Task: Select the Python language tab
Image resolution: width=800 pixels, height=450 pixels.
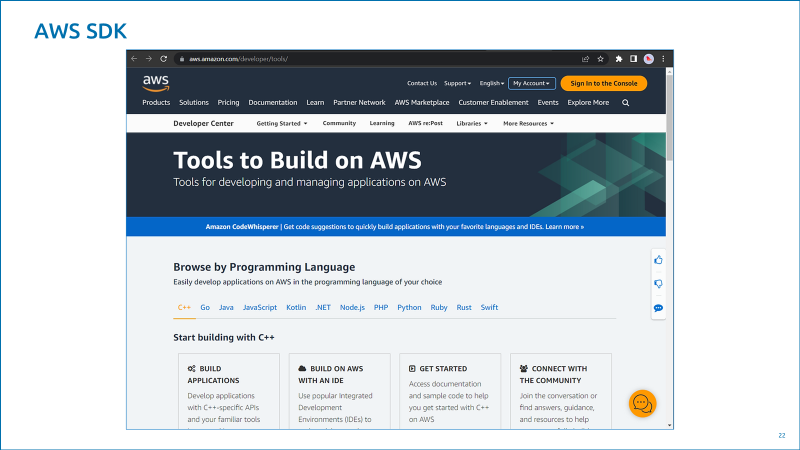Action: pyautogui.click(x=409, y=307)
